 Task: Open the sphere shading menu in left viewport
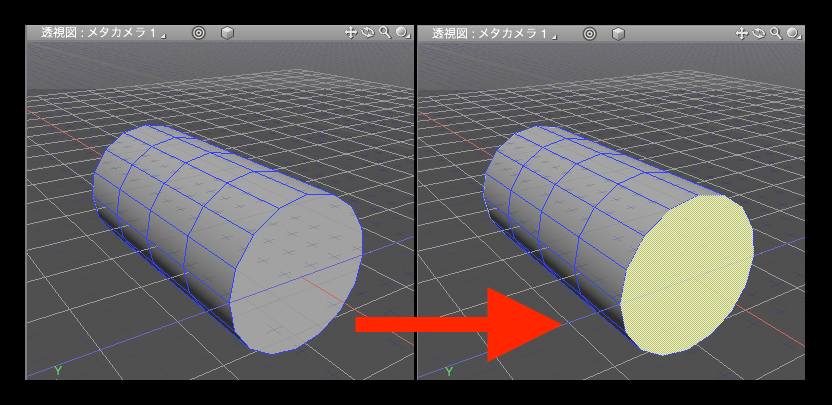(x=402, y=33)
